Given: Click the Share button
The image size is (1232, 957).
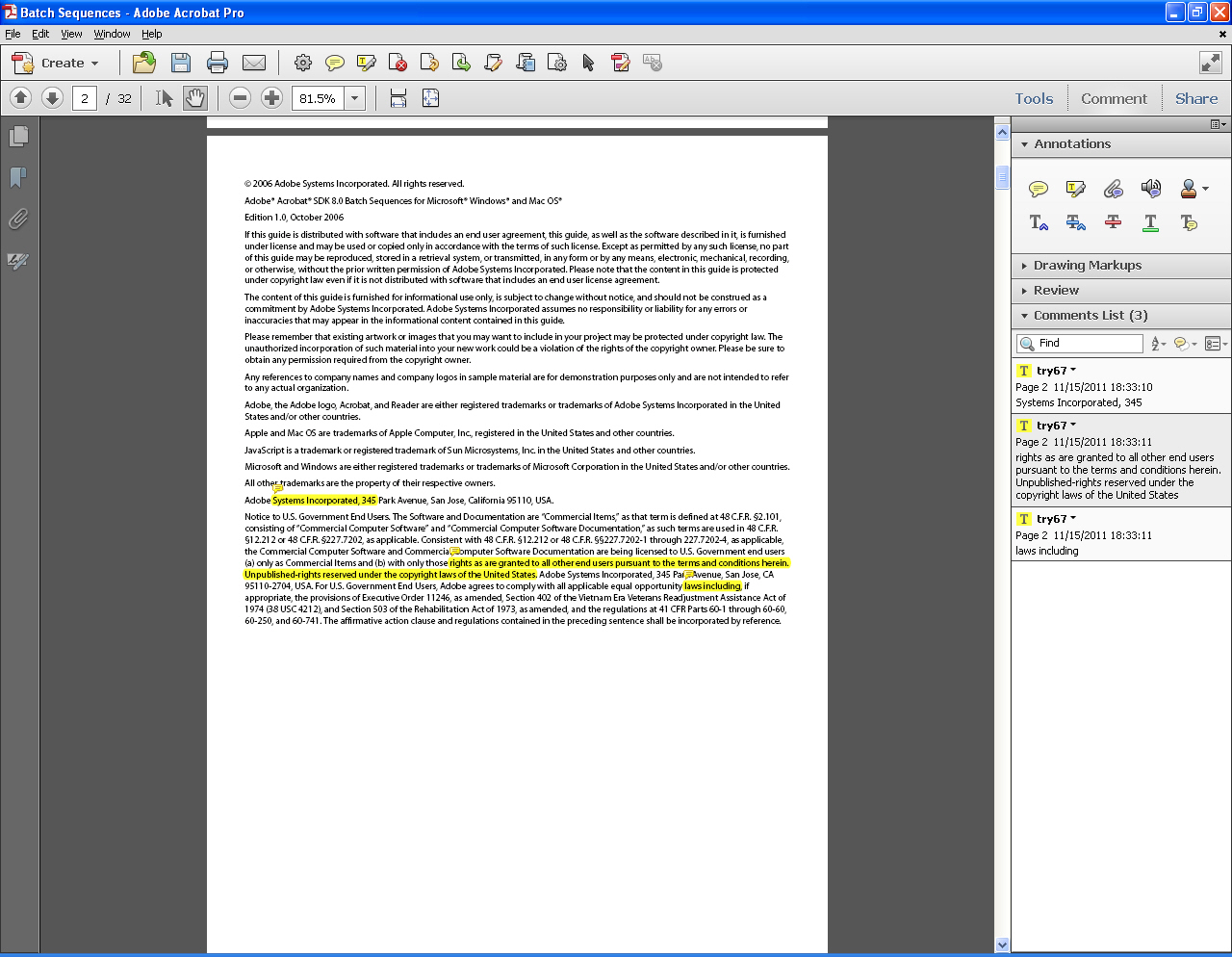Looking at the screenshot, I should (x=1195, y=98).
